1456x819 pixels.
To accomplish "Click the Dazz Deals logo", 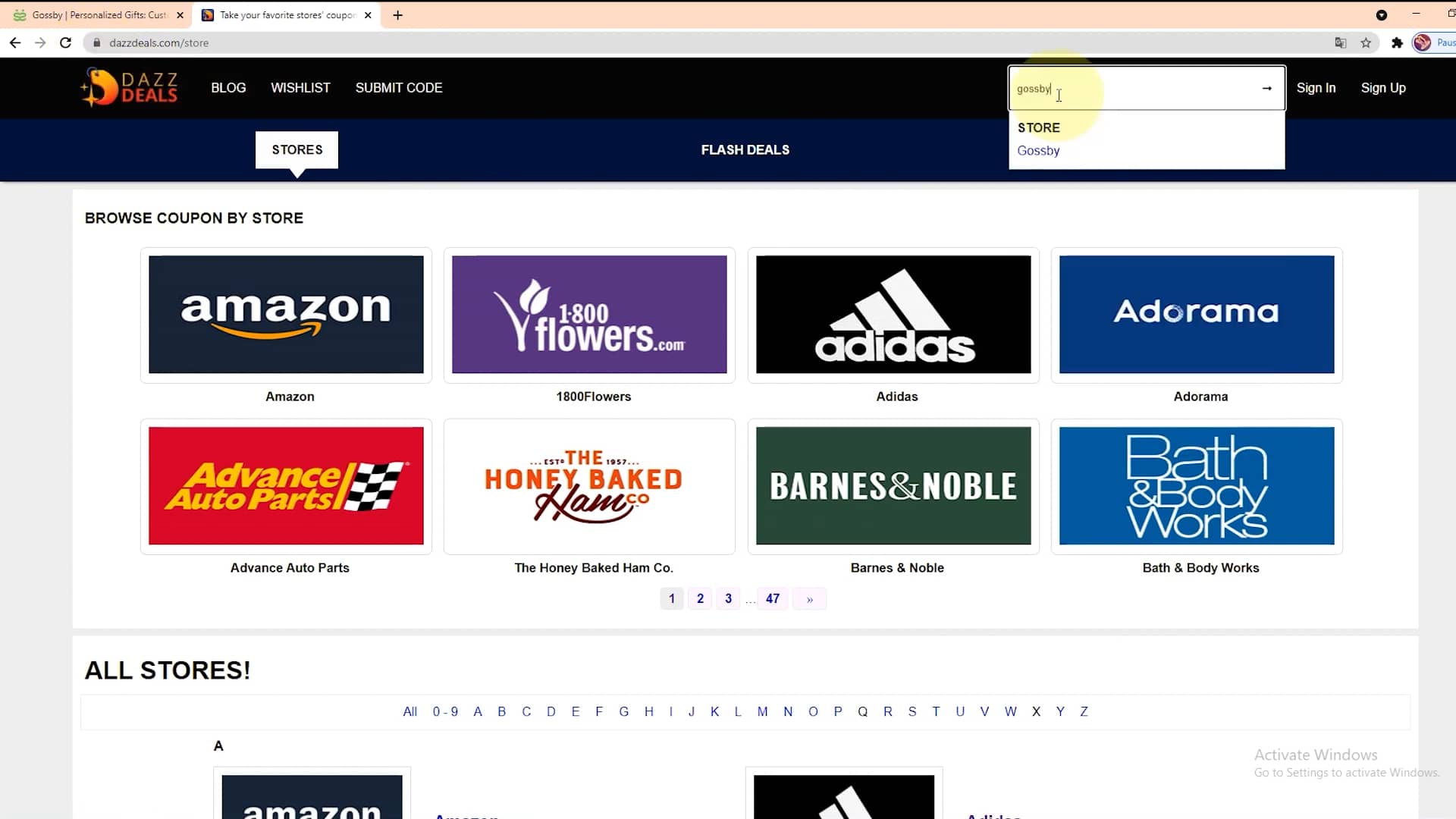I will click(129, 88).
